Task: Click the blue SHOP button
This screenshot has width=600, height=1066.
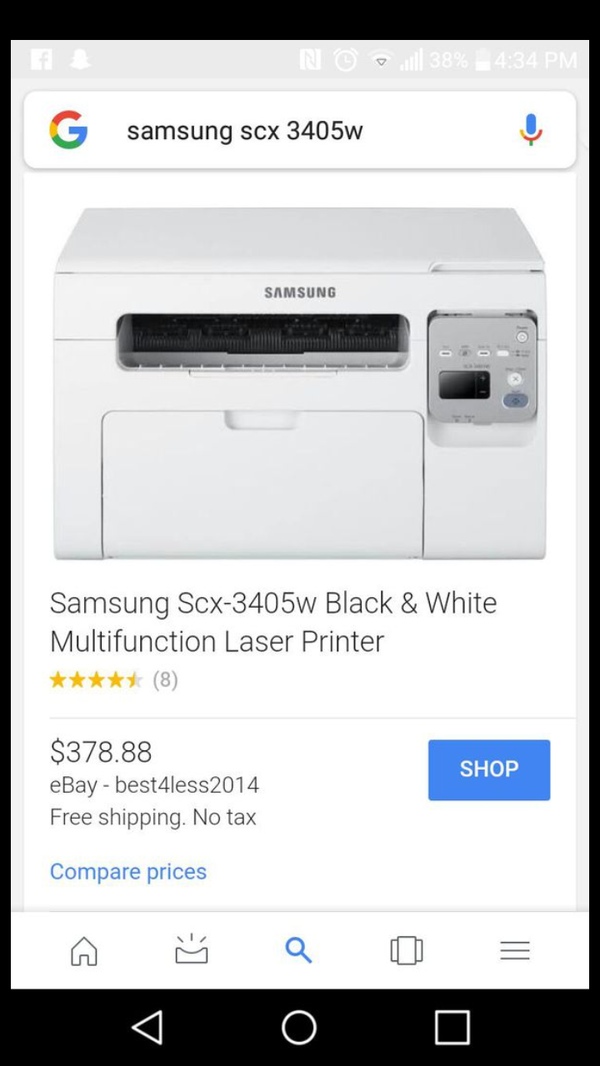Action: (489, 770)
